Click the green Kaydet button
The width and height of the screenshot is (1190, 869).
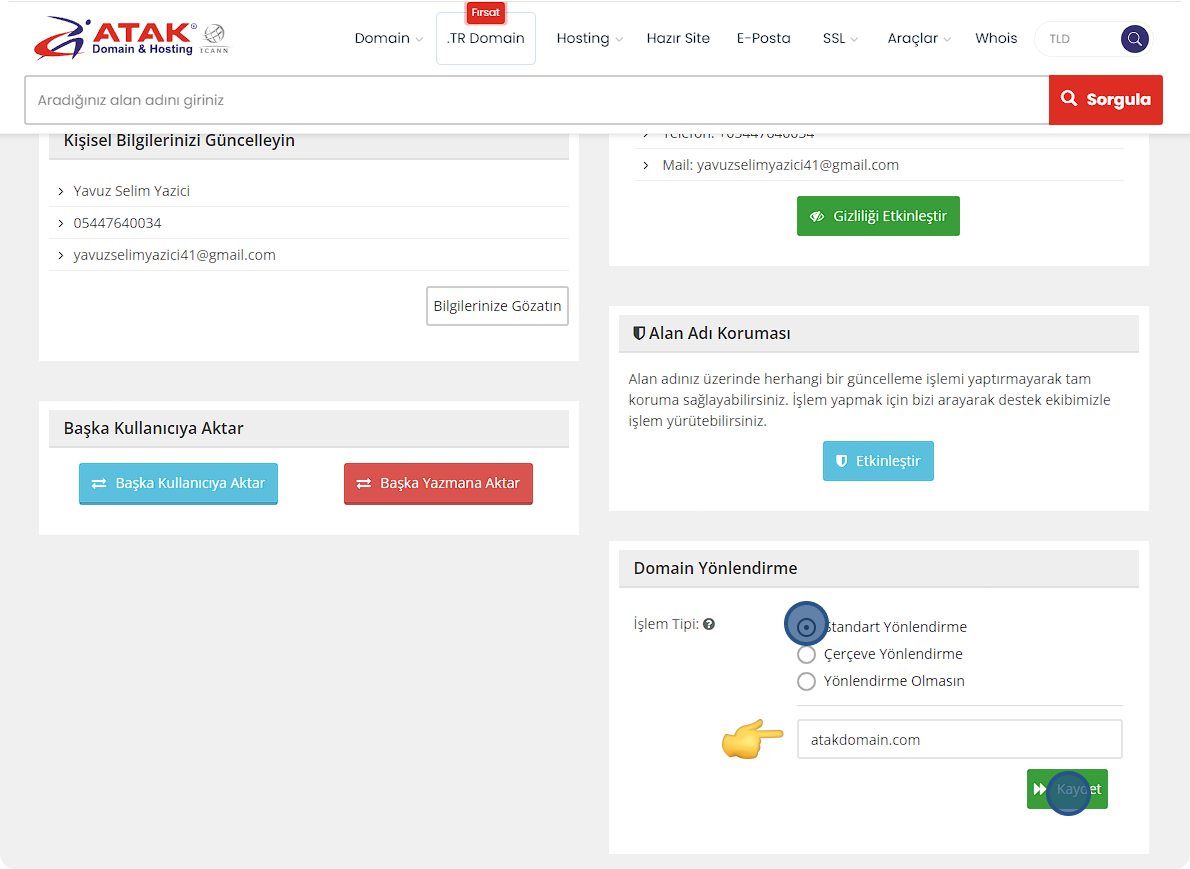tap(1067, 789)
